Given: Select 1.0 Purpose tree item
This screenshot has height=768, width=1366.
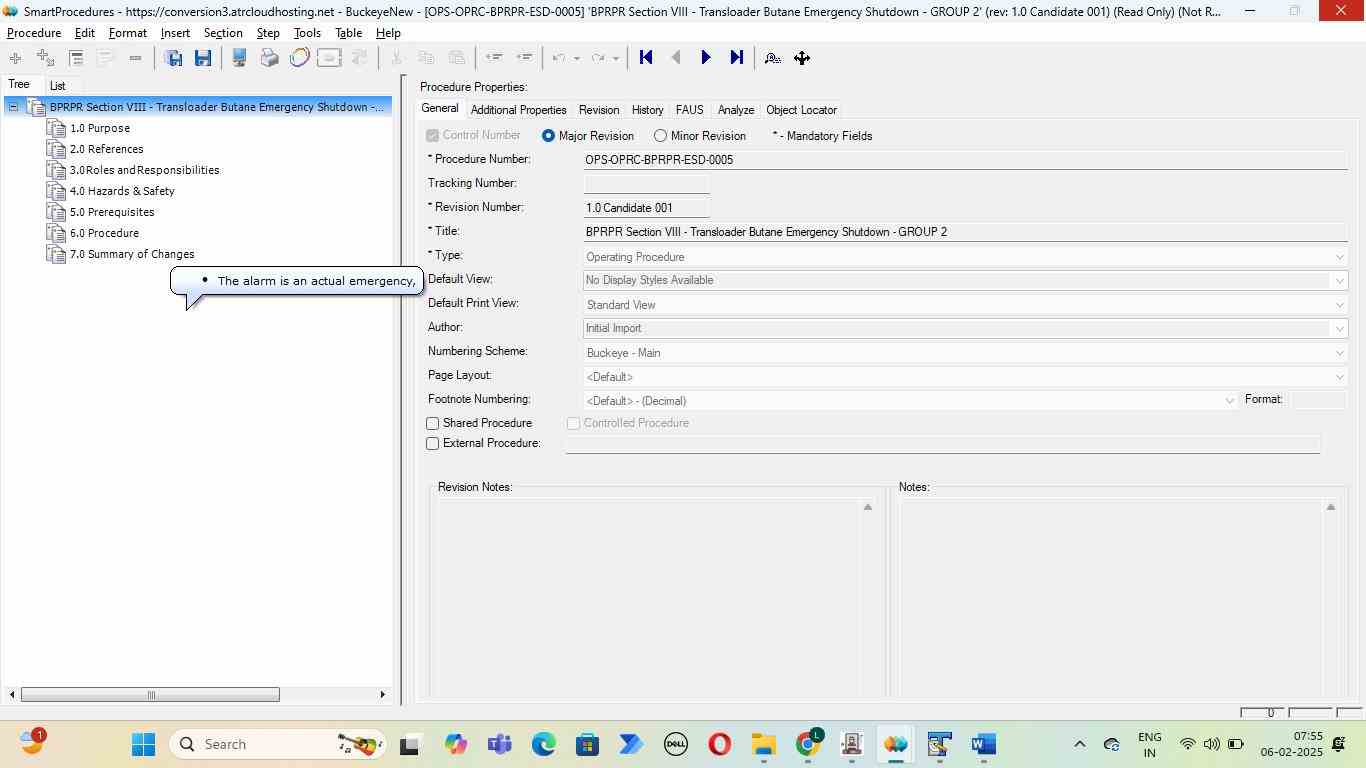Looking at the screenshot, I should 99,128.
